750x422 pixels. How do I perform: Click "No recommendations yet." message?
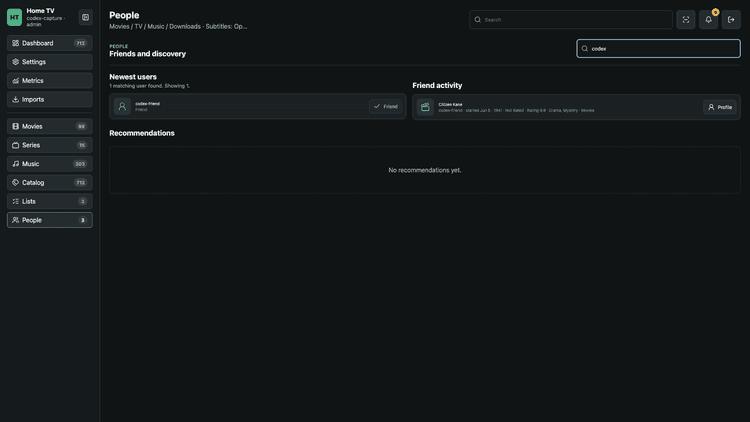tap(425, 170)
